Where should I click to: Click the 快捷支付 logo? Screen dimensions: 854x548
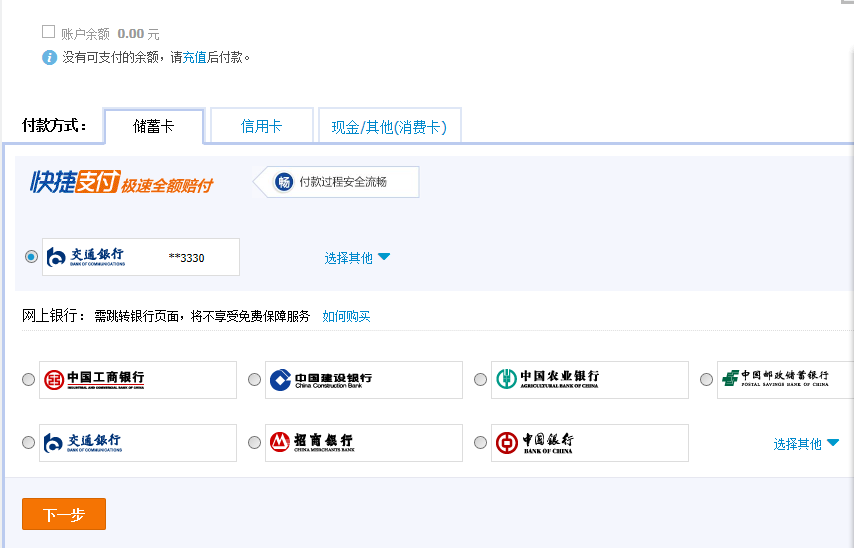(x=75, y=182)
